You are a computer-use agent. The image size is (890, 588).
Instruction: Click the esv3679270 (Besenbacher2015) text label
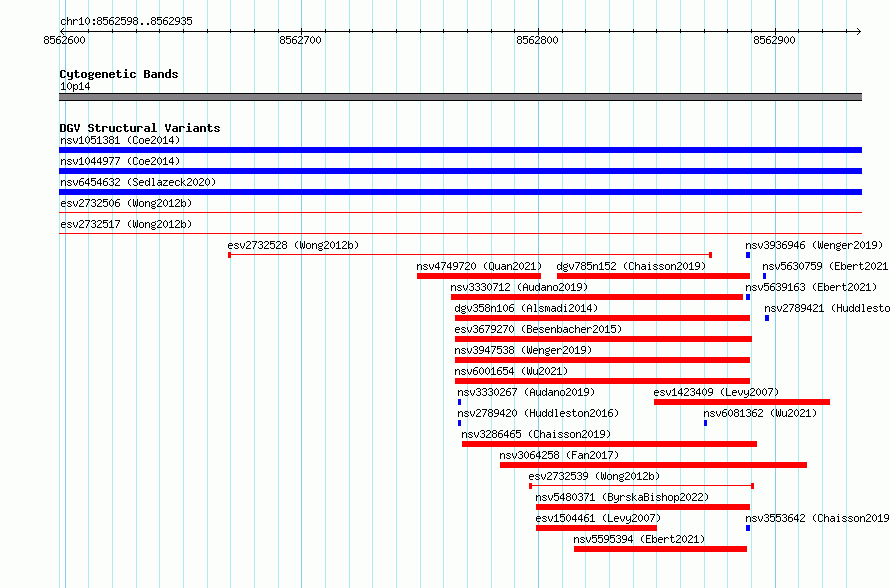pyautogui.click(x=538, y=329)
